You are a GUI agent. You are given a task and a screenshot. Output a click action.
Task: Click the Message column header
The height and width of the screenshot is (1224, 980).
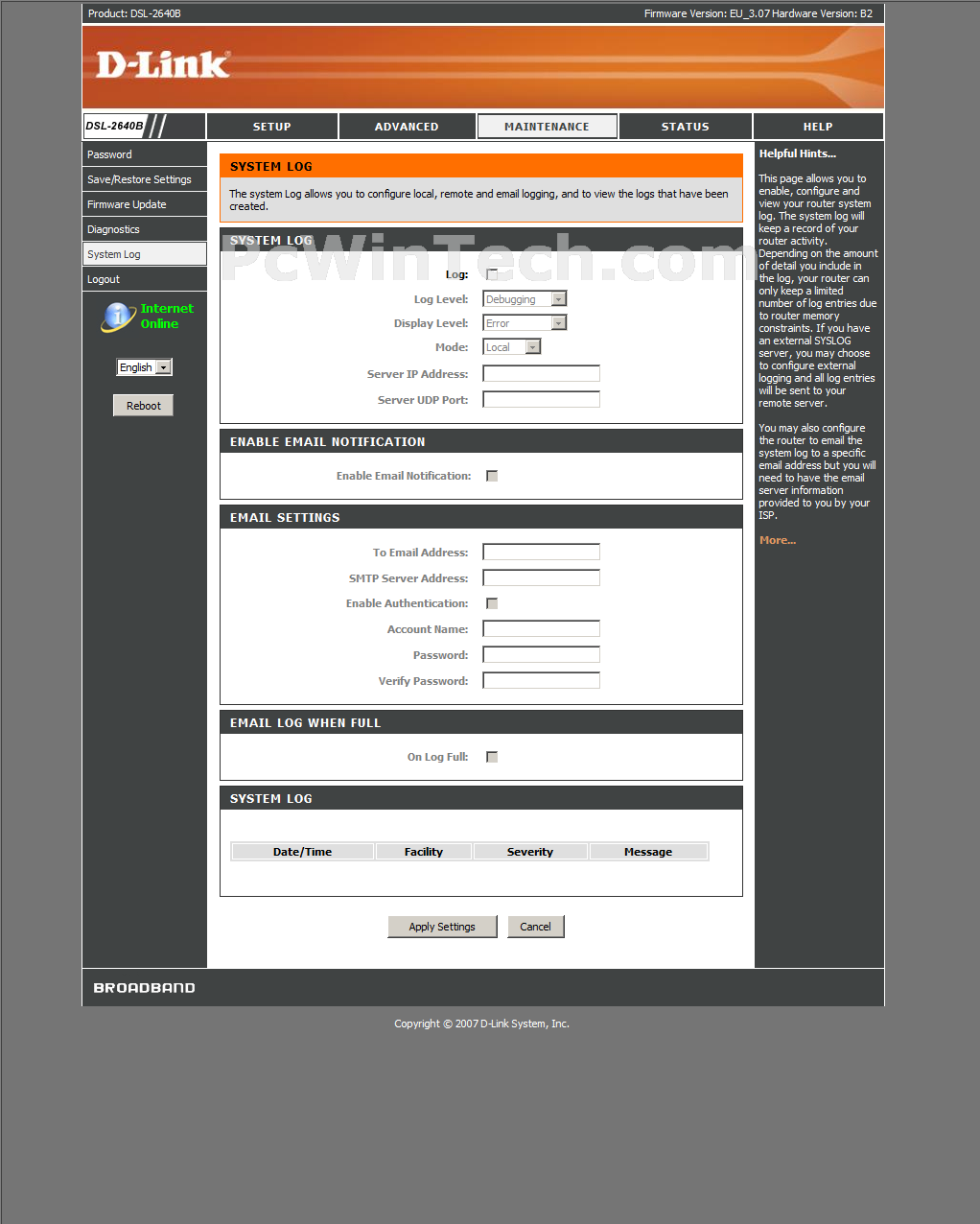[648, 852]
